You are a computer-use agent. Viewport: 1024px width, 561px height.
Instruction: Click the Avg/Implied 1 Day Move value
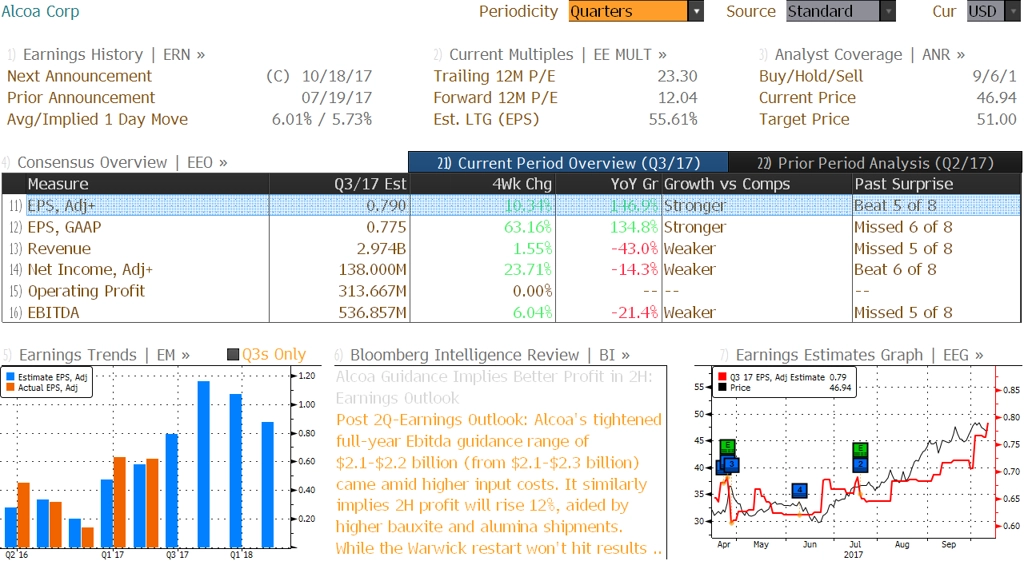click(322, 120)
